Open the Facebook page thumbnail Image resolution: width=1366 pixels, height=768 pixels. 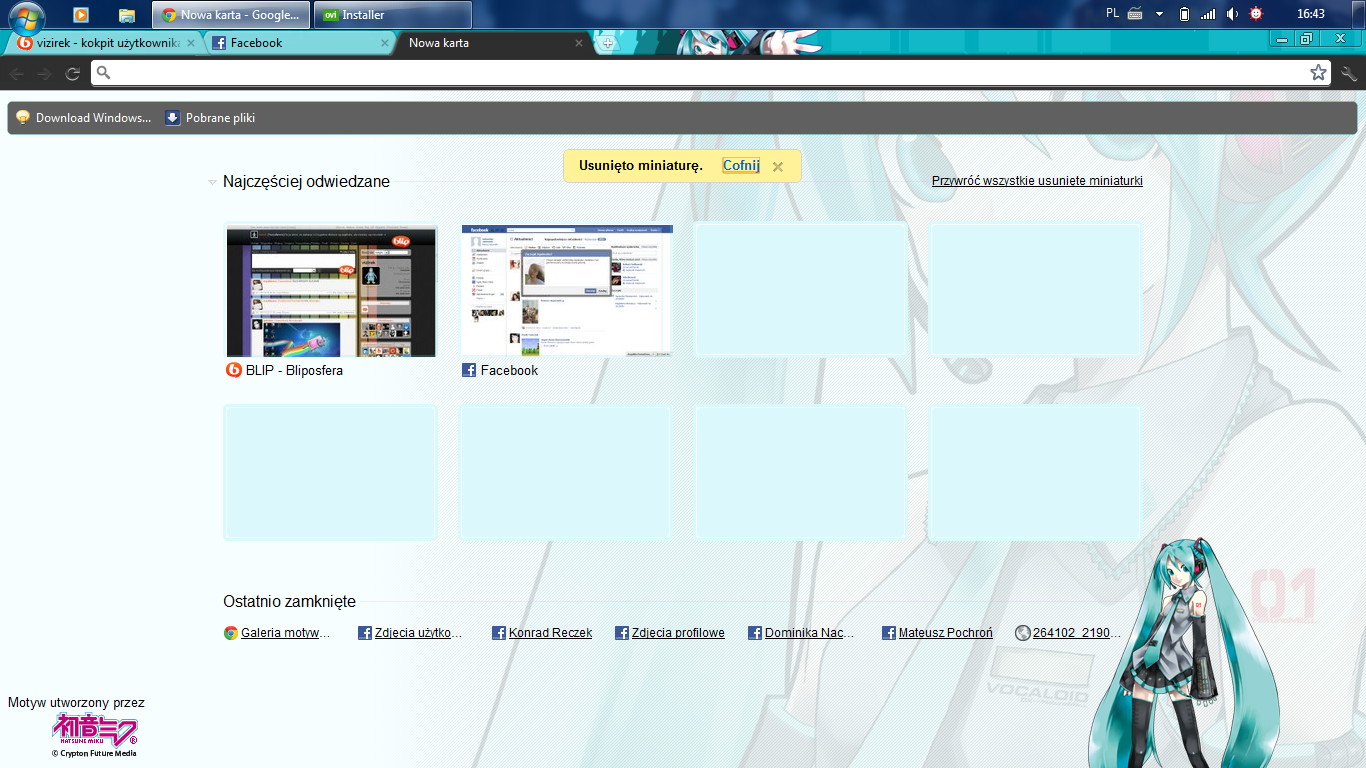click(566, 291)
